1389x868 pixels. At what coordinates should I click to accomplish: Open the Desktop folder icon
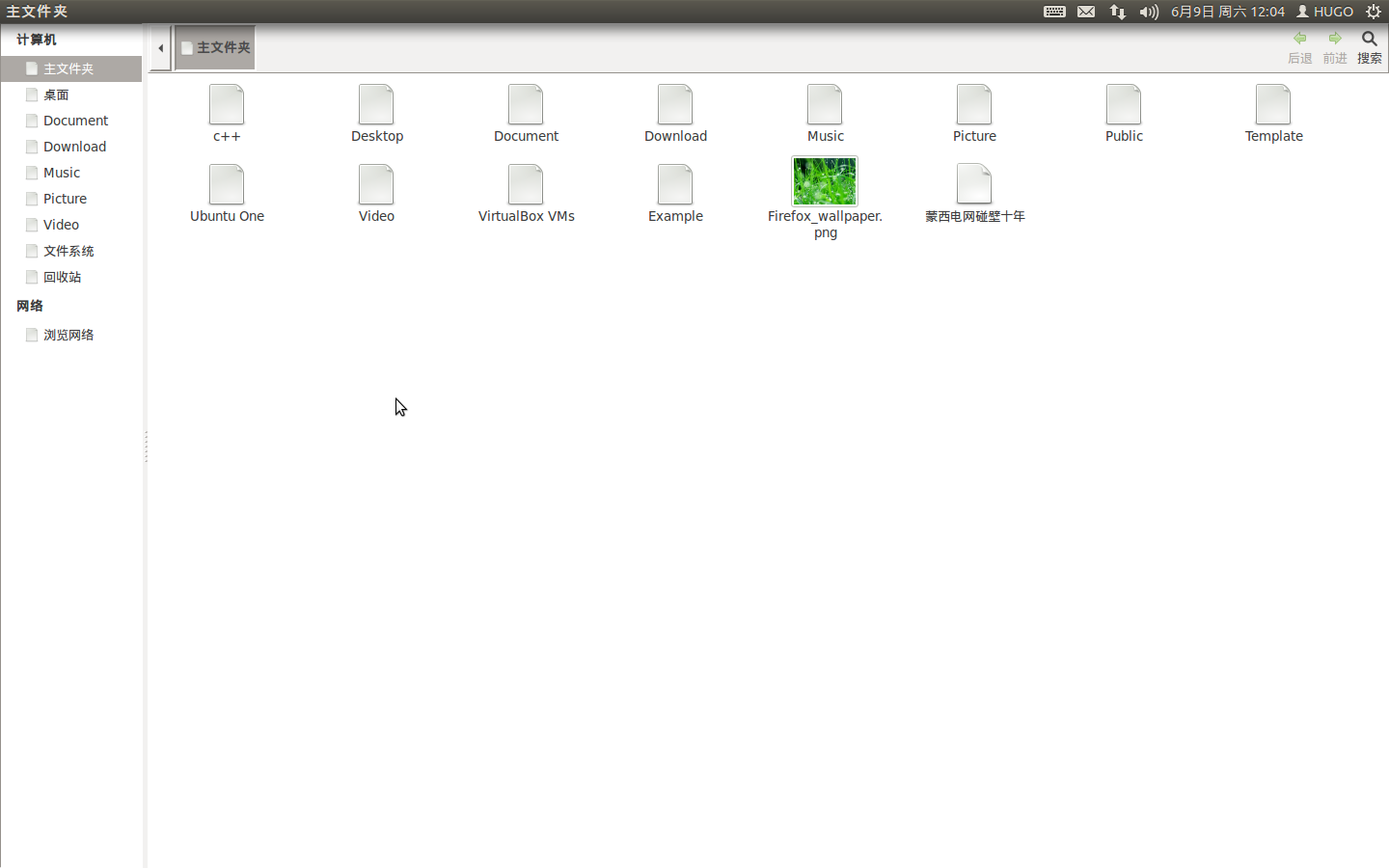(x=376, y=104)
